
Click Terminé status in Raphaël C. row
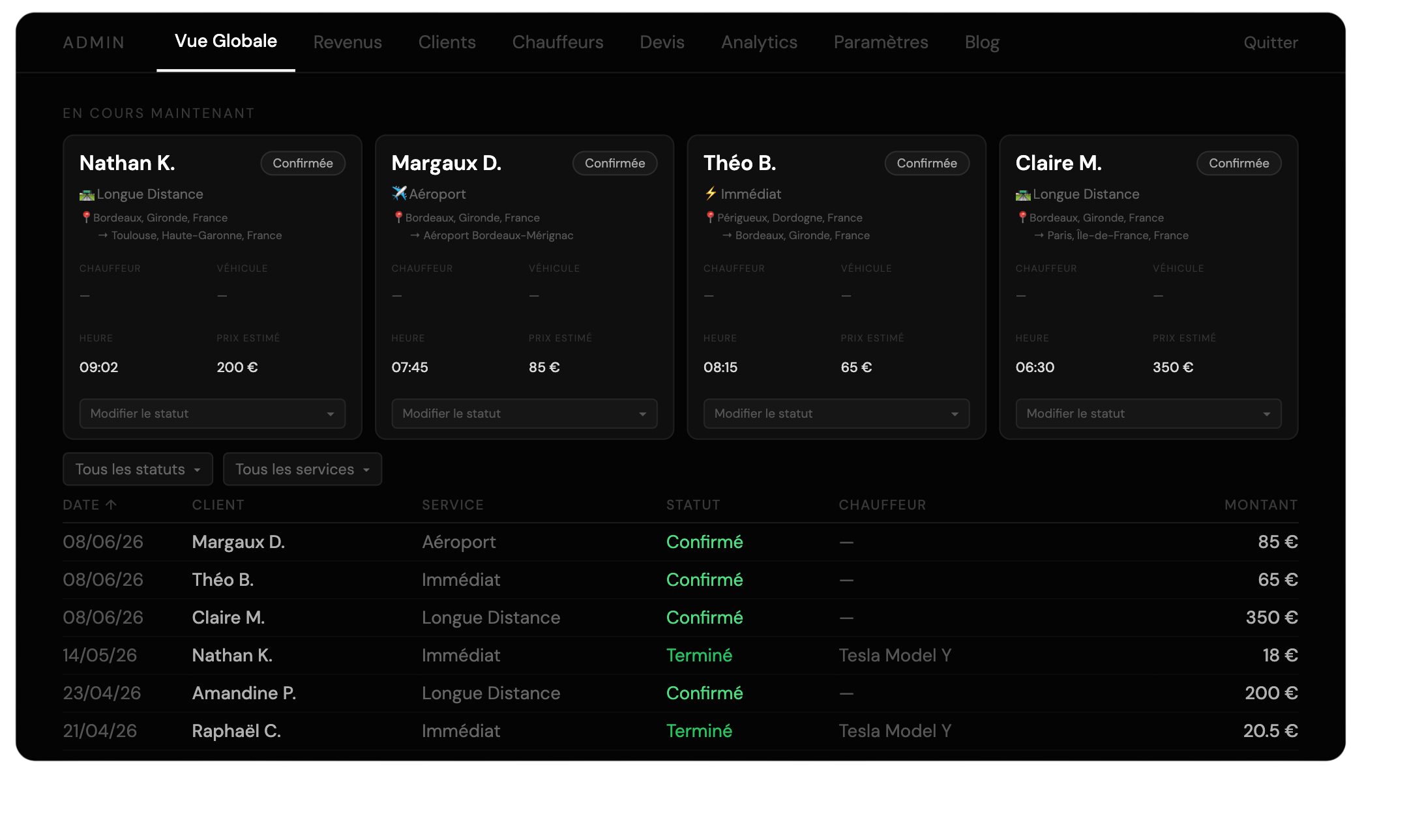(x=699, y=731)
